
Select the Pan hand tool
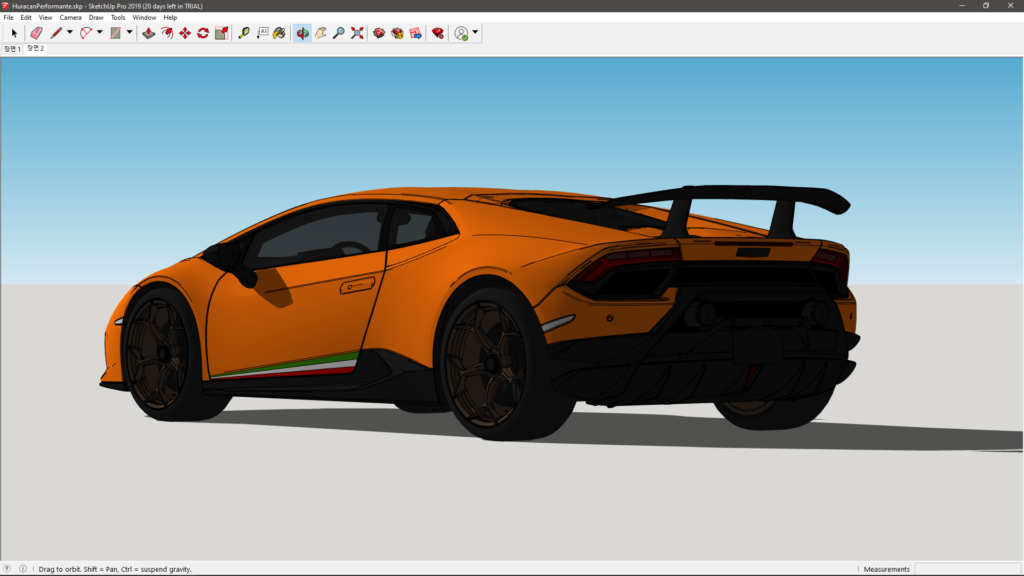click(x=321, y=33)
